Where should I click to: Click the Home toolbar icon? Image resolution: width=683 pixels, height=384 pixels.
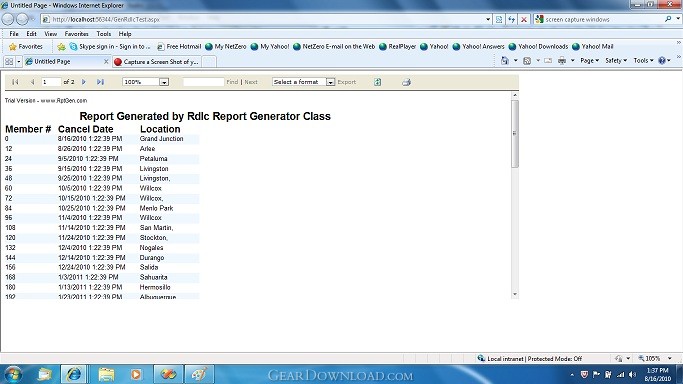(504, 61)
